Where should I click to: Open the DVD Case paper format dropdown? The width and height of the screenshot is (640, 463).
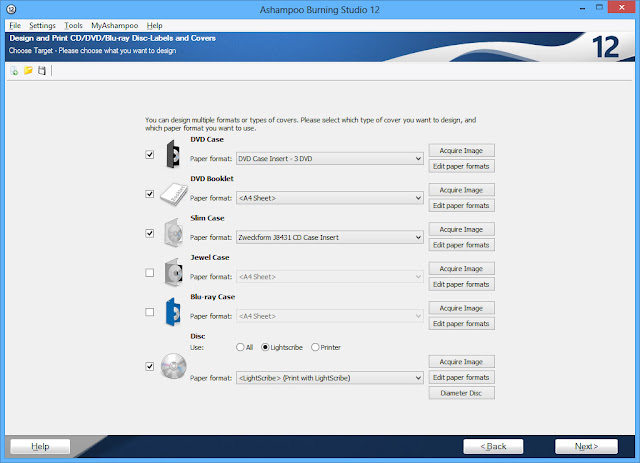pos(329,158)
